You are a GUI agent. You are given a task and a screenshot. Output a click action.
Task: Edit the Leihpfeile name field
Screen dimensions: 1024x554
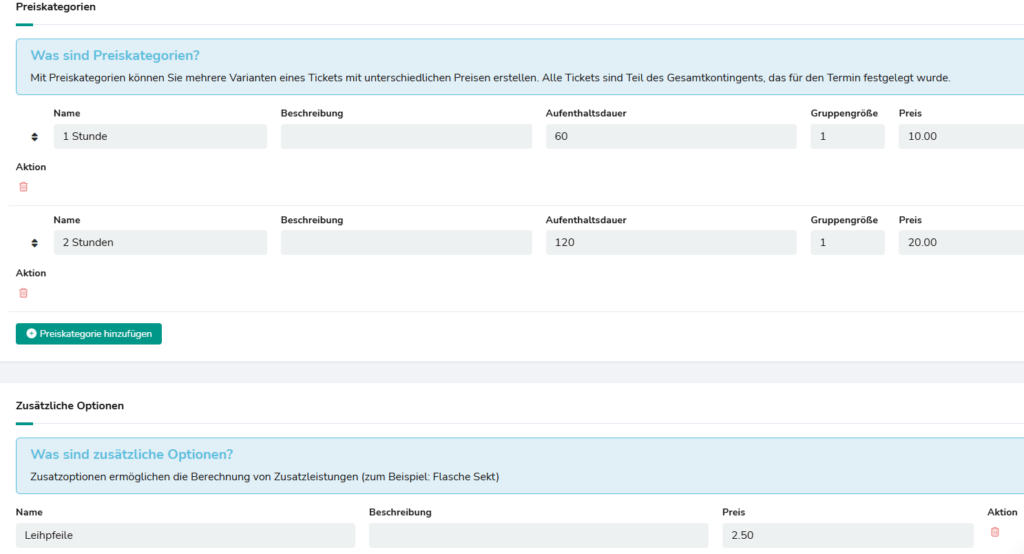point(186,535)
